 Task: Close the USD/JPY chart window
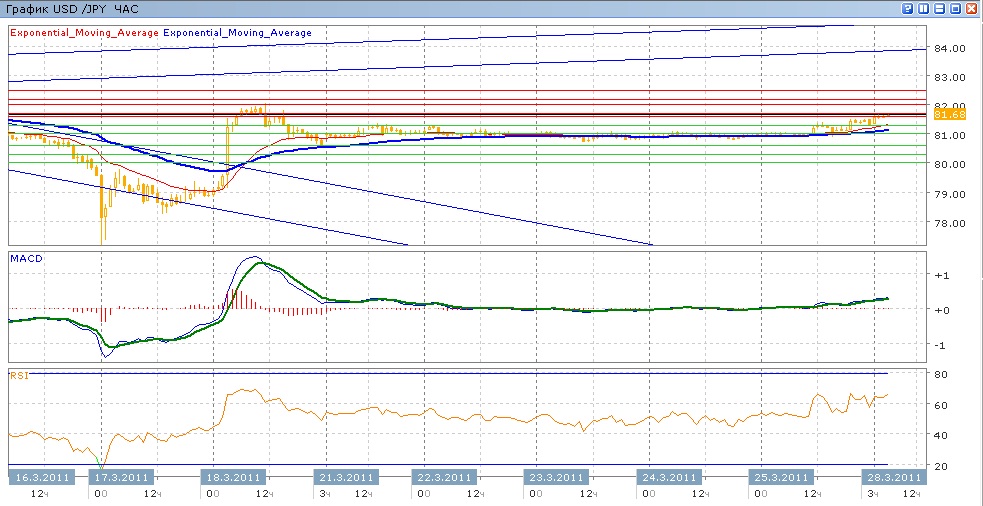coord(972,8)
